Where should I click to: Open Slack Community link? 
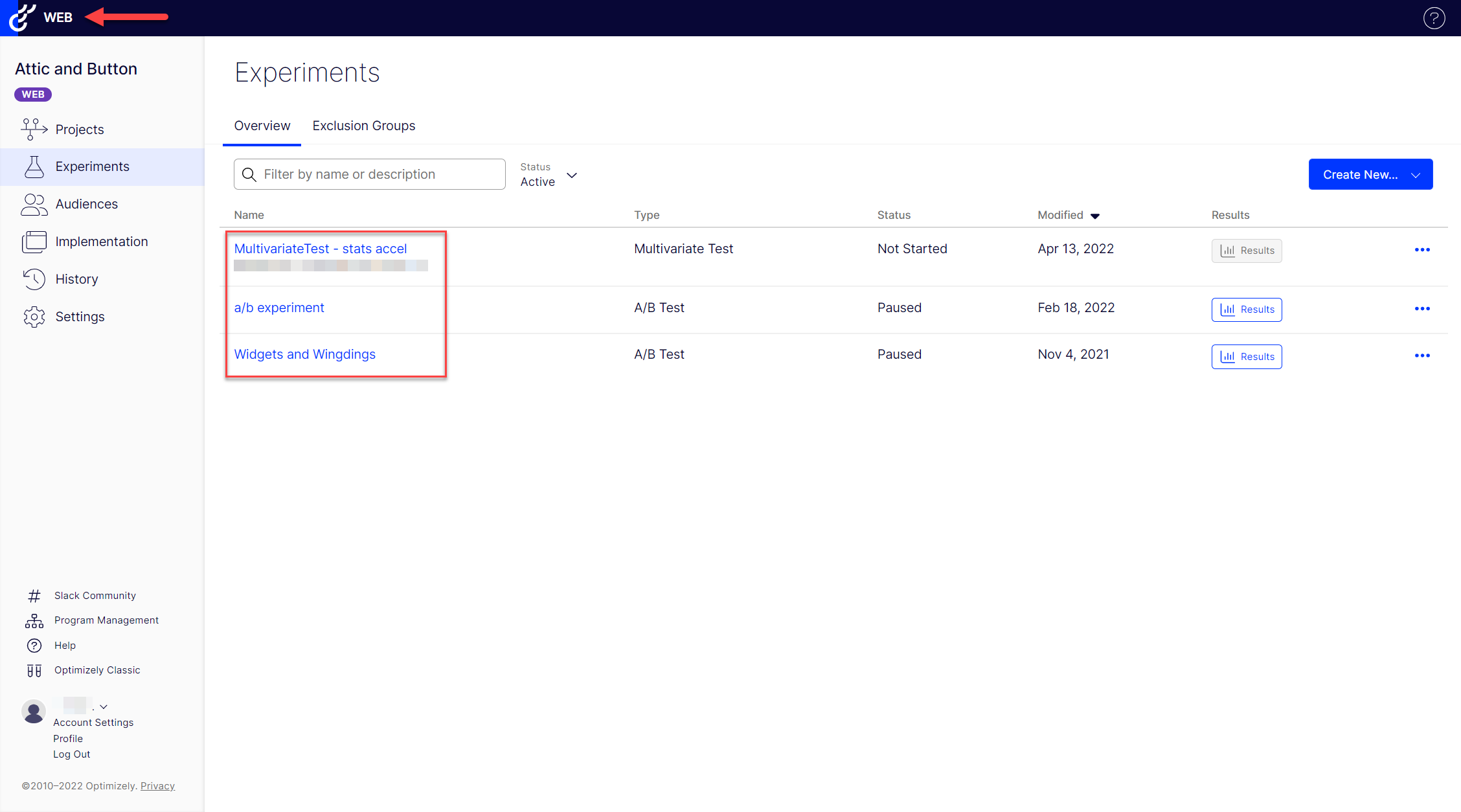coord(95,596)
